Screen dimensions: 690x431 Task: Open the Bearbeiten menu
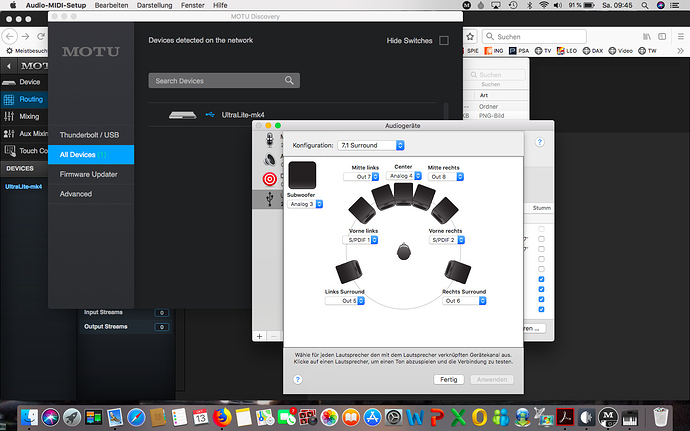111,5
